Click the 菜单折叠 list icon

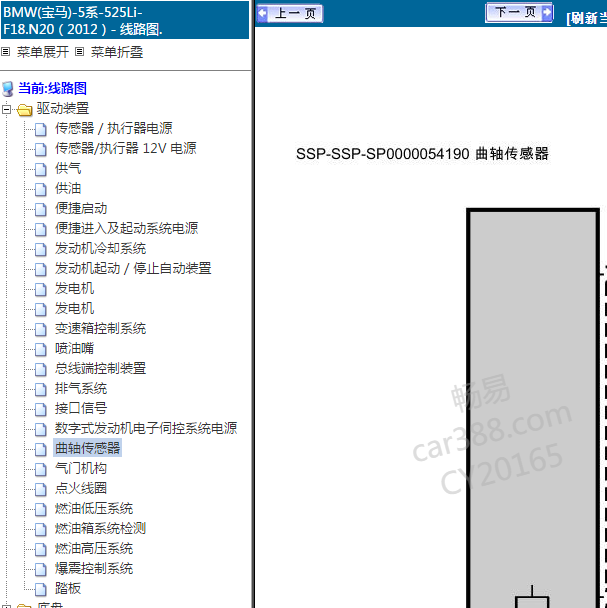[x=80, y=52]
